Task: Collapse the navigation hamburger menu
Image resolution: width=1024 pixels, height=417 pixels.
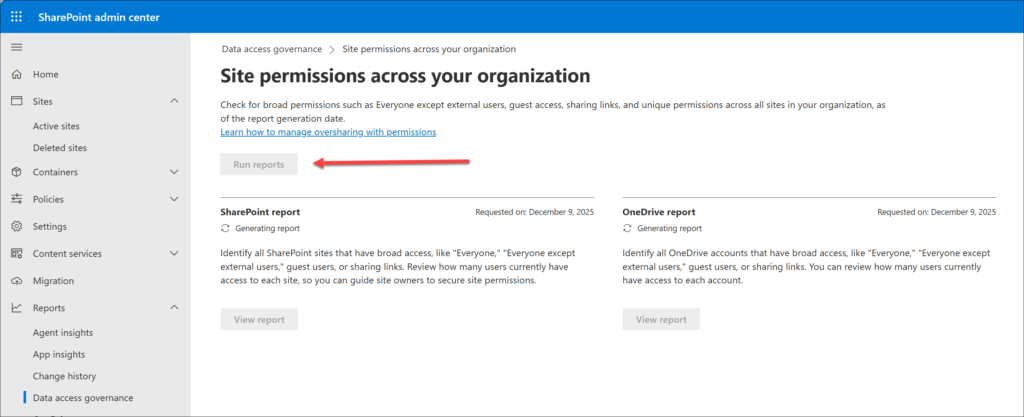Action: (16, 48)
